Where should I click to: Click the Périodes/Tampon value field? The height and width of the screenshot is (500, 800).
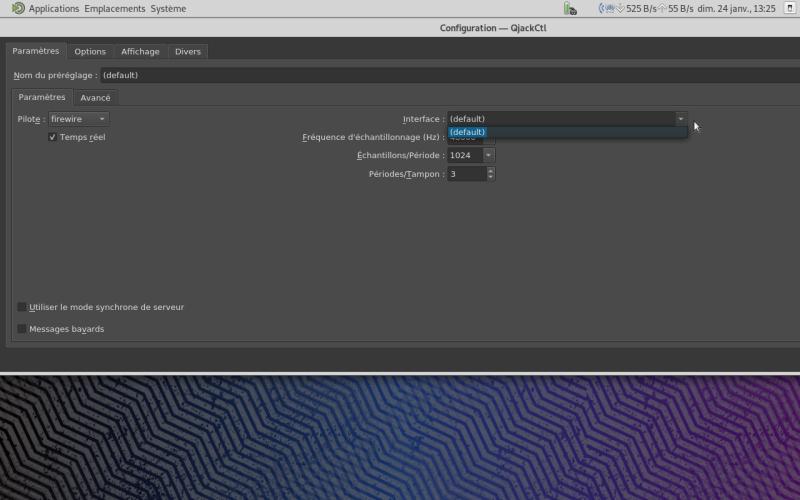click(x=466, y=174)
